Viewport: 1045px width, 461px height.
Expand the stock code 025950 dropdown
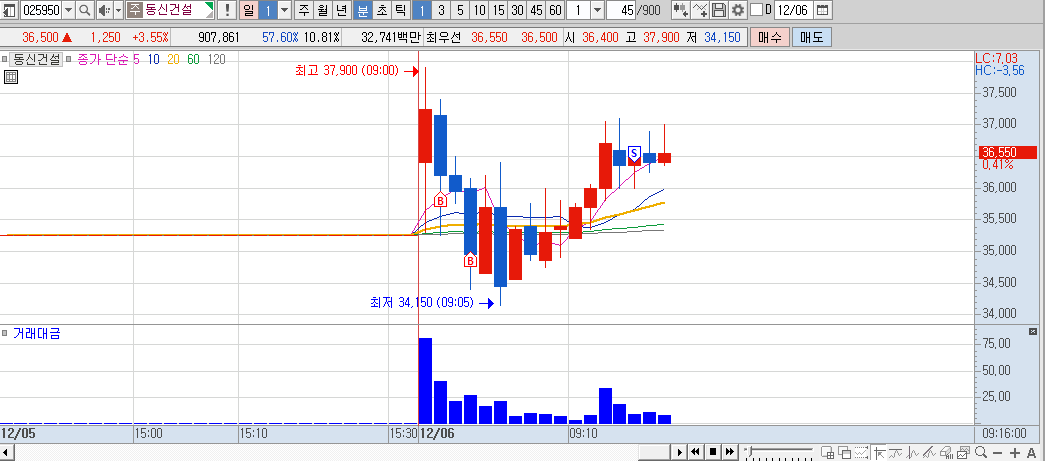68,9
